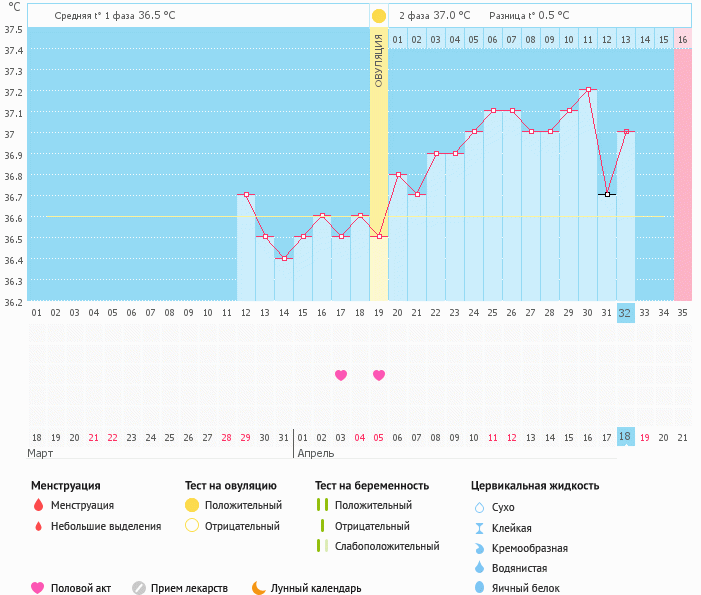
Task: Click the Небольшие выделения small drop icon
Action: tap(38, 526)
